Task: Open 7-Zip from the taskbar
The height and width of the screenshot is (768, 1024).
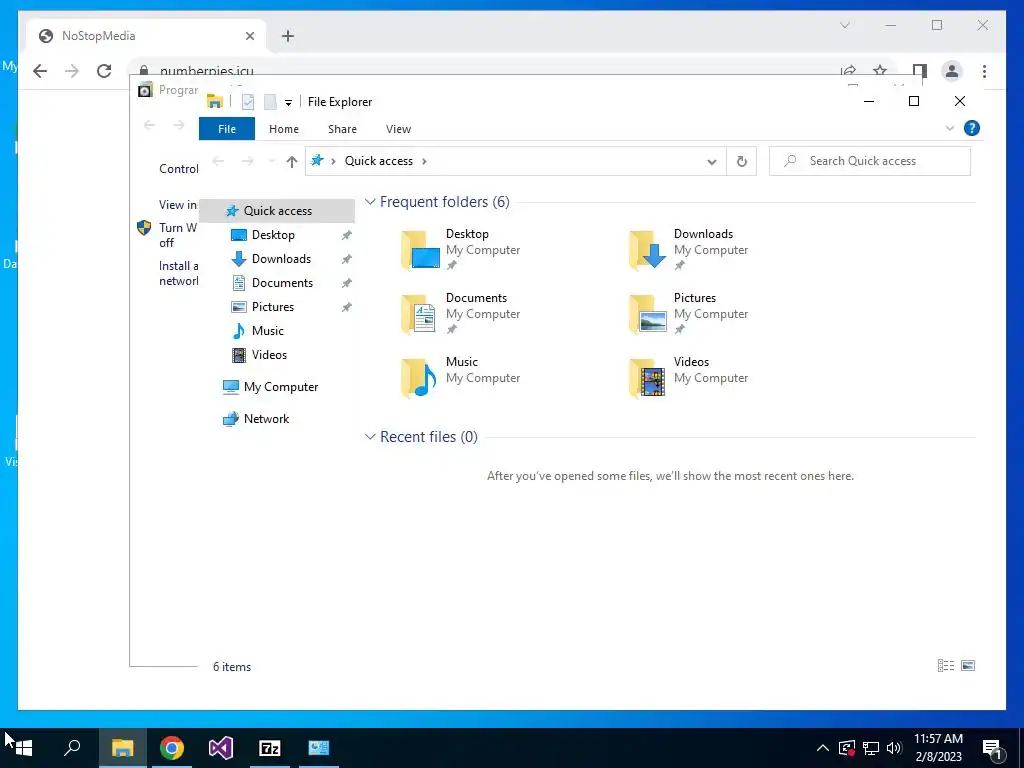Action: 269,748
